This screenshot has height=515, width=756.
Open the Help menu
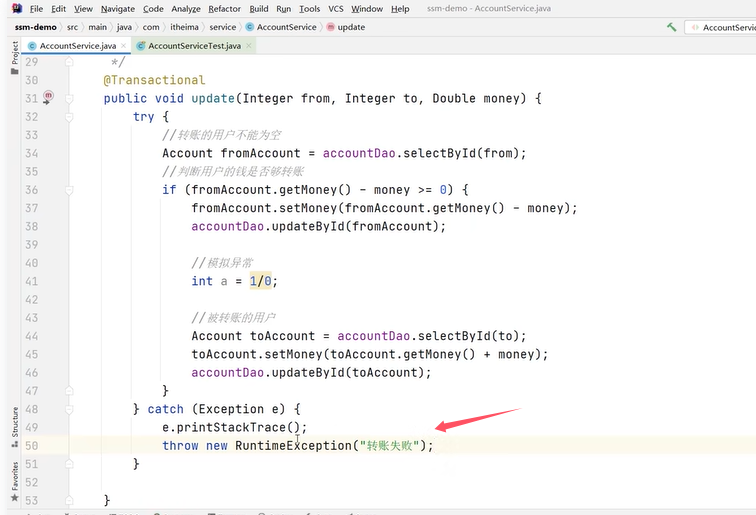tap(400, 9)
